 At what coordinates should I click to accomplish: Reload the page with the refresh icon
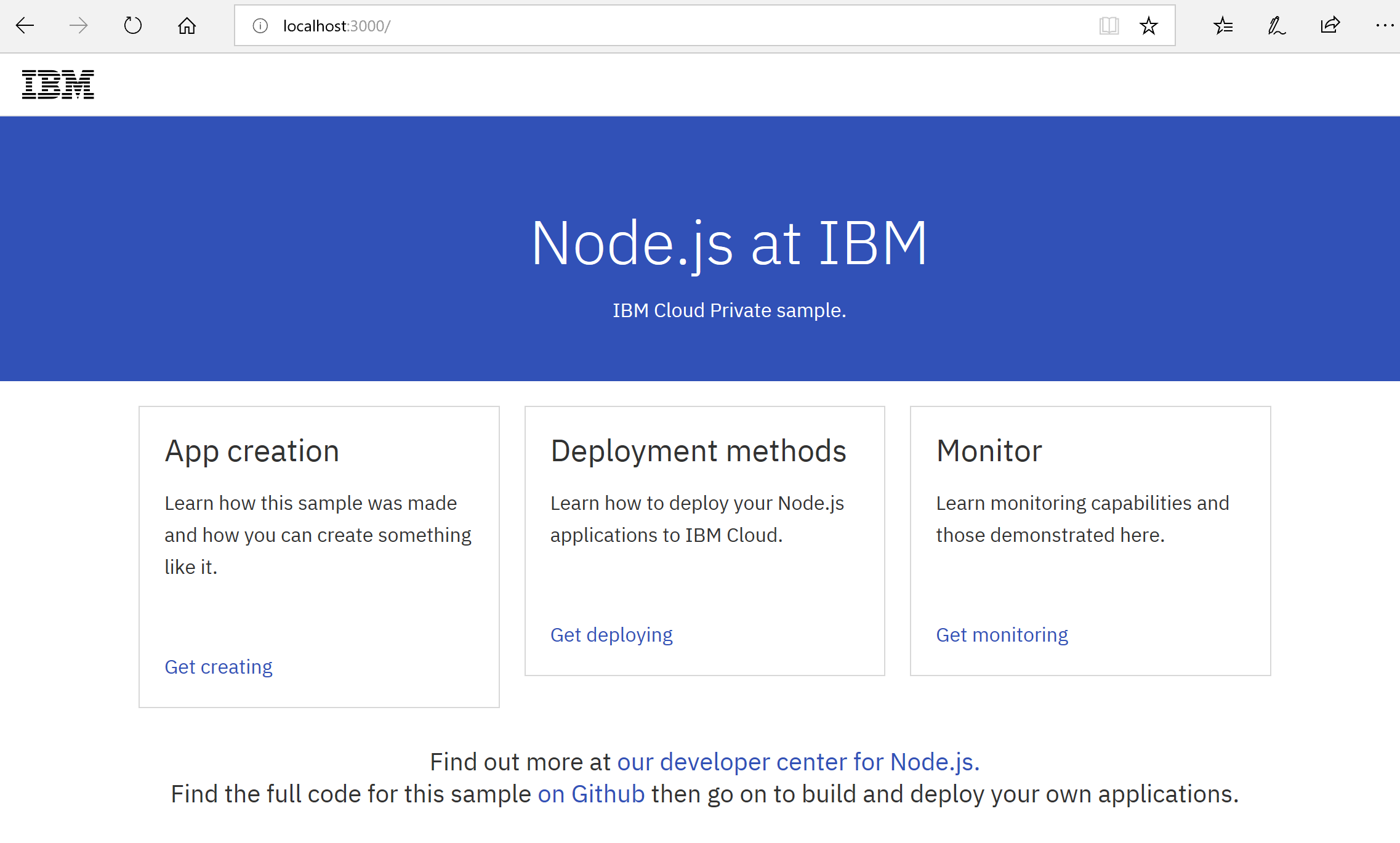pos(132,26)
